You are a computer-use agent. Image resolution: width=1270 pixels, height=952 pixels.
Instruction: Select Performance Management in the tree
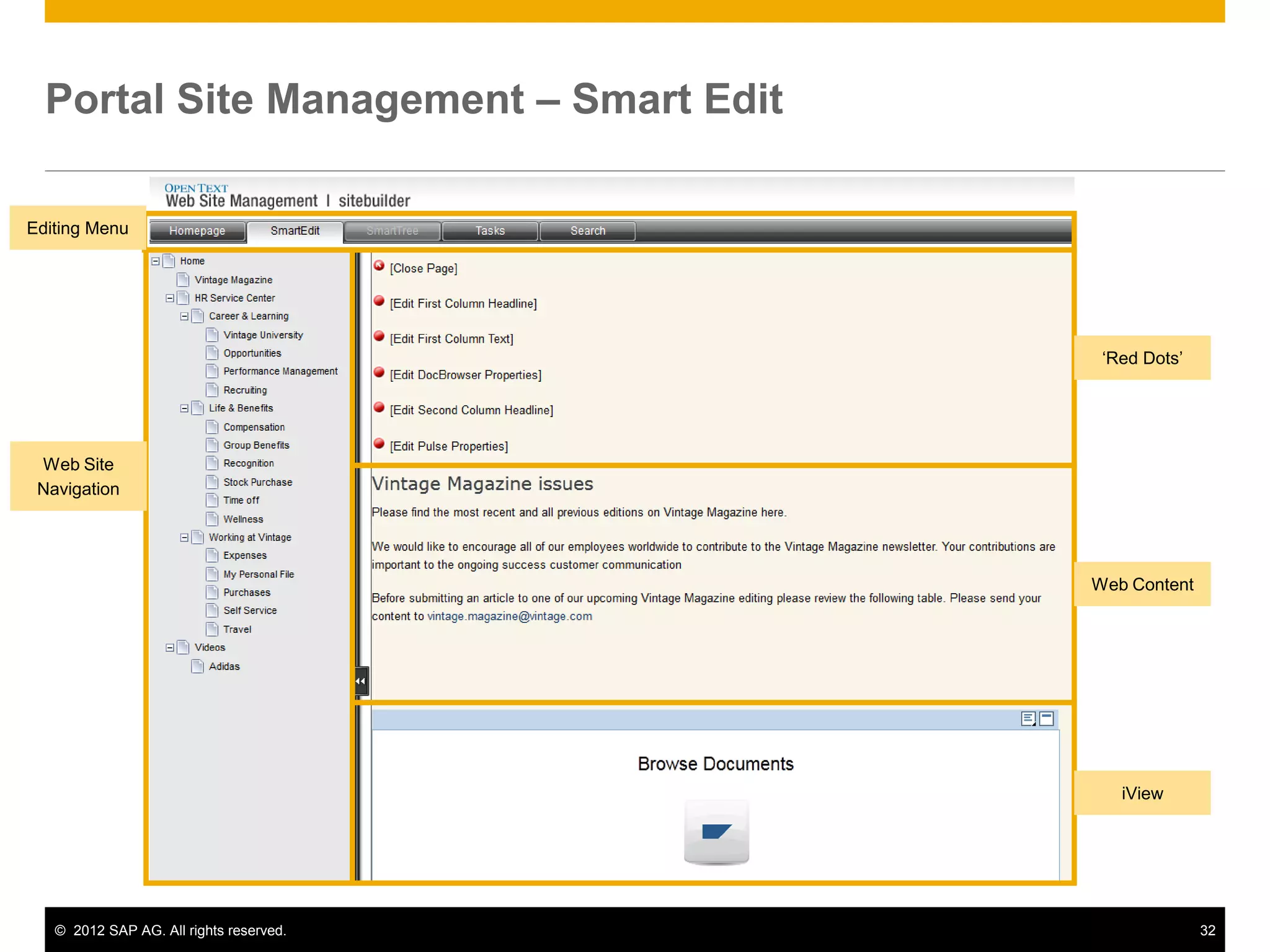280,371
